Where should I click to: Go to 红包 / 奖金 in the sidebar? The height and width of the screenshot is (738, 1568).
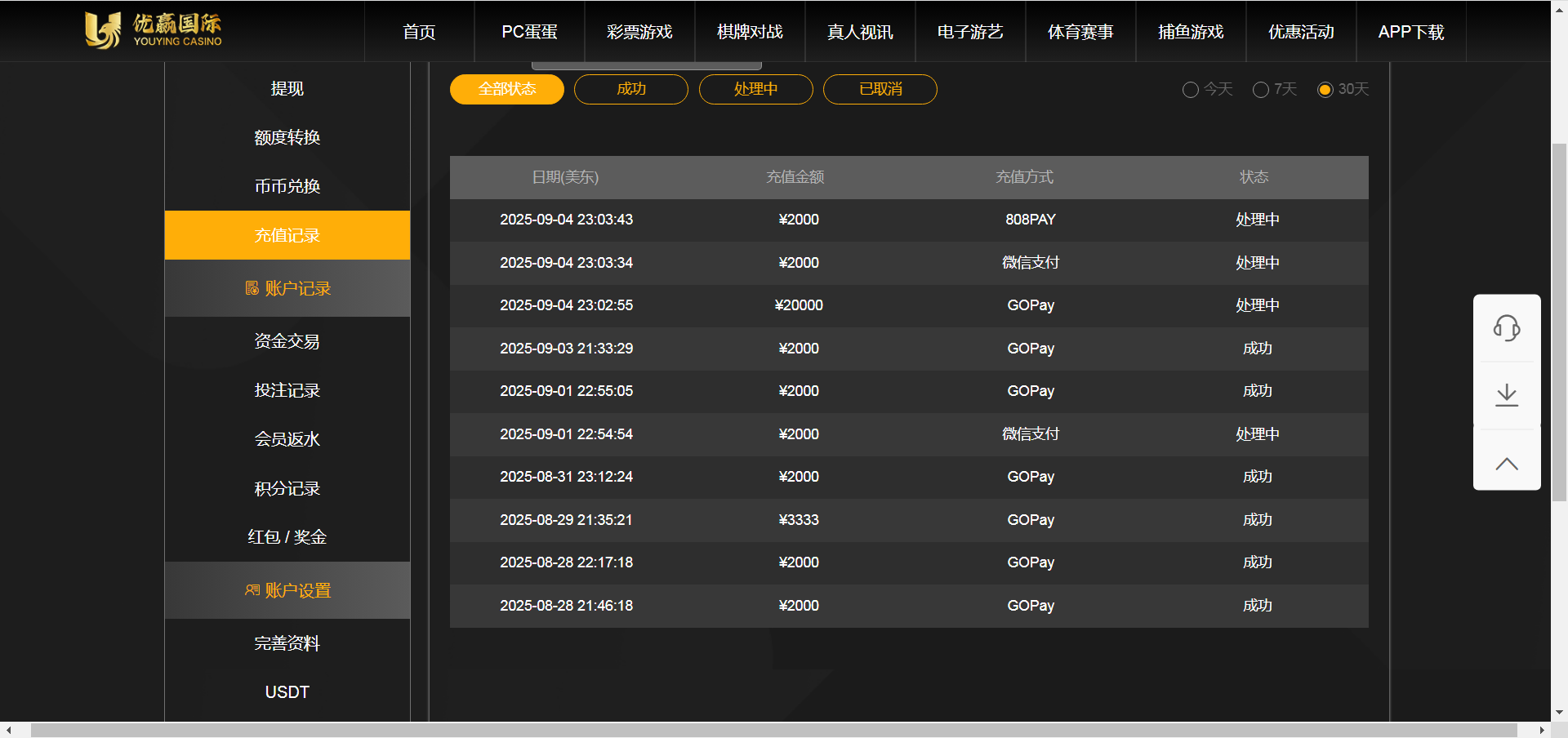click(287, 537)
